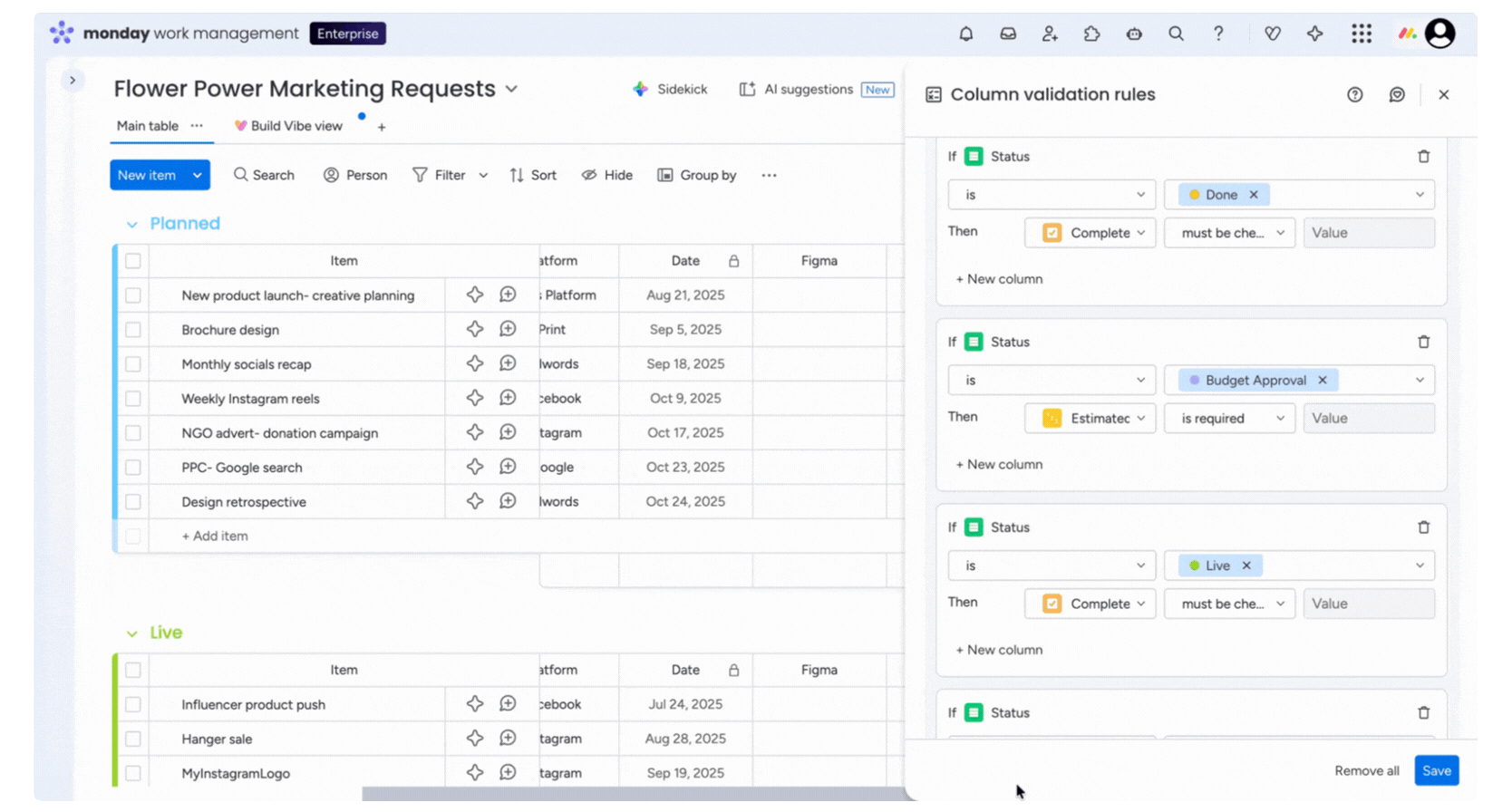
Task: Delete the Budget Approval rule with trash icon
Action: (x=1423, y=342)
